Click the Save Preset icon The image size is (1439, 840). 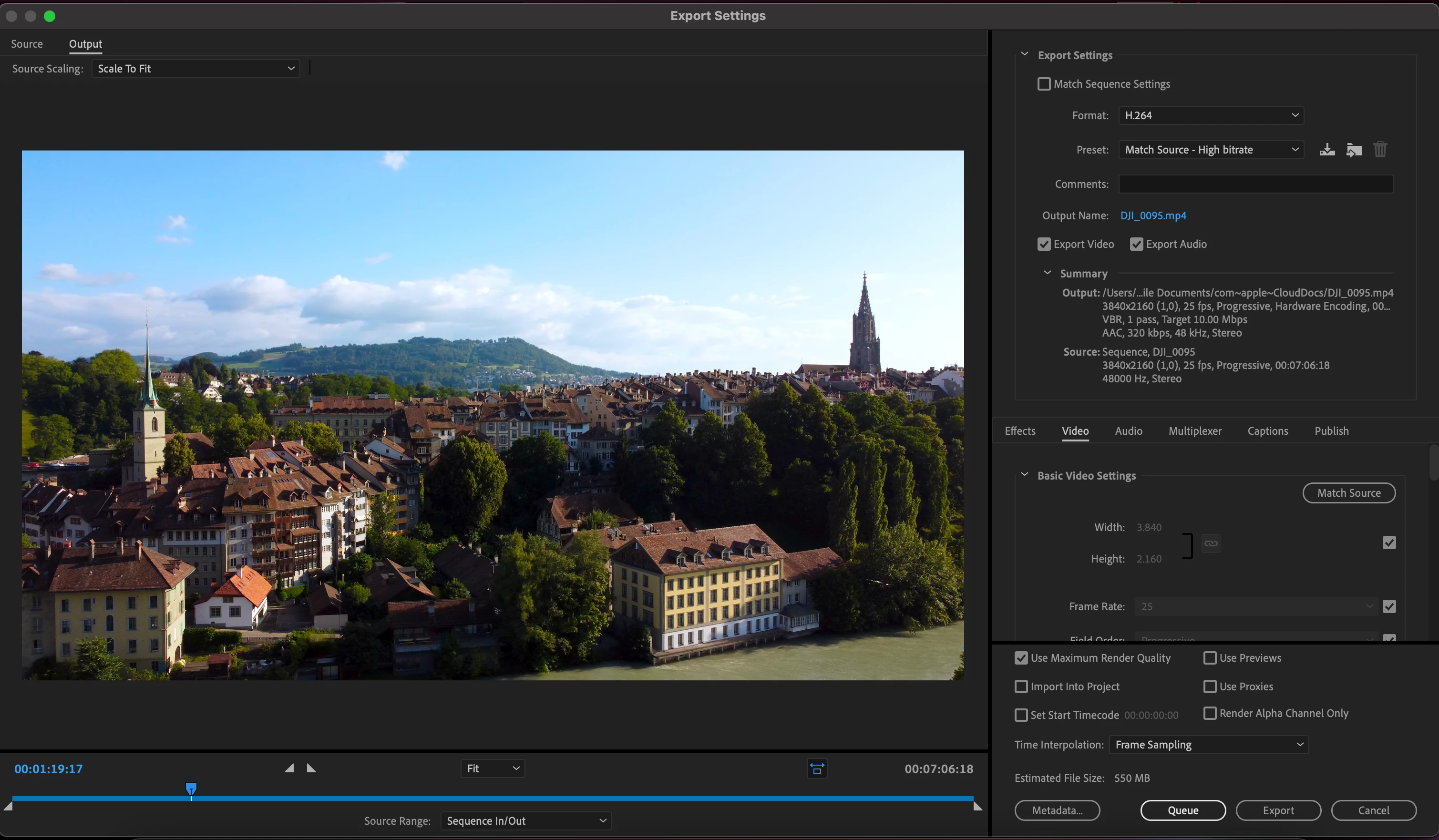pyautogui.click(x=1327, y=150)
